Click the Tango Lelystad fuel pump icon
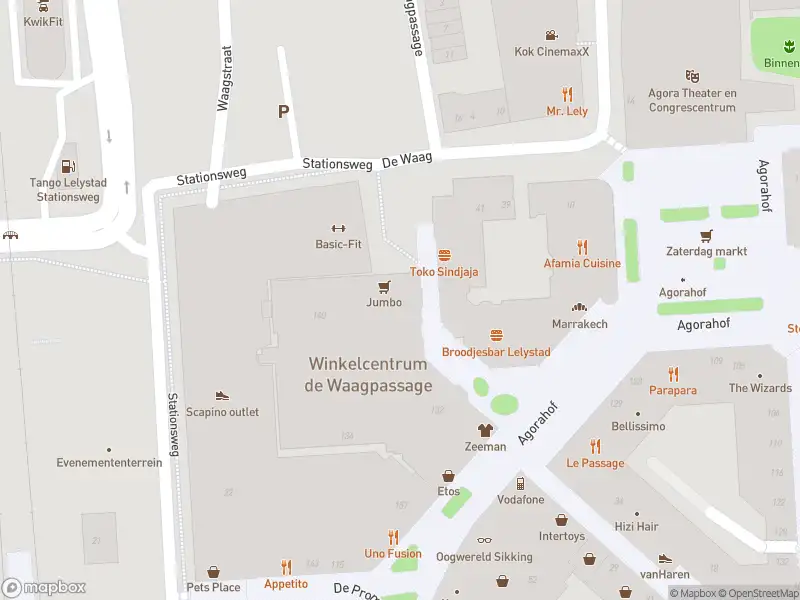 [68, 166]
